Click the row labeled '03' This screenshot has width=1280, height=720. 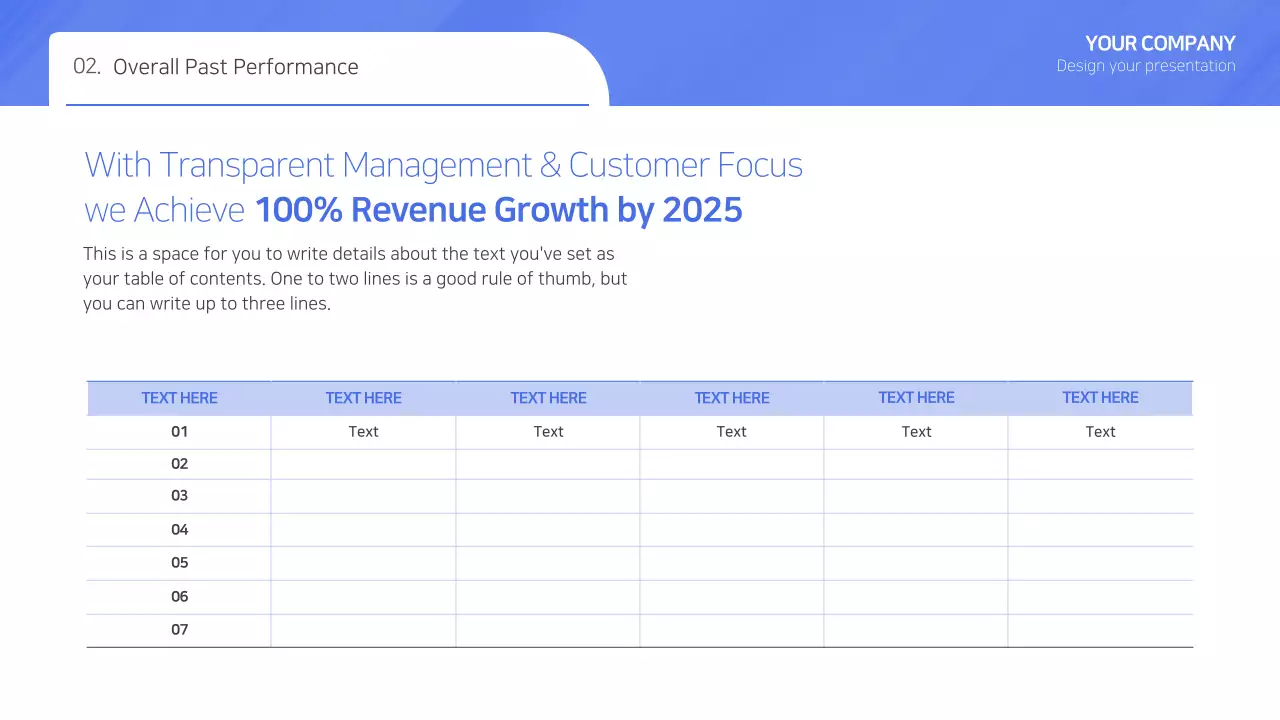click(179, 495)
